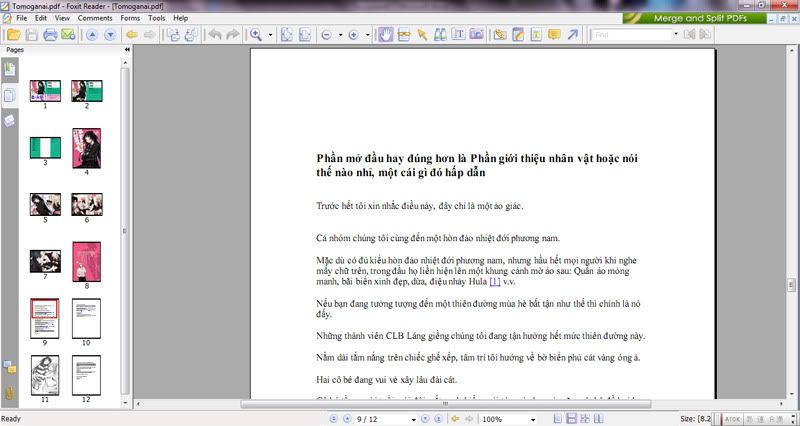Go to previous view with toolbar yellow left arrow
The image size is (800, 426).
(132, 35)
